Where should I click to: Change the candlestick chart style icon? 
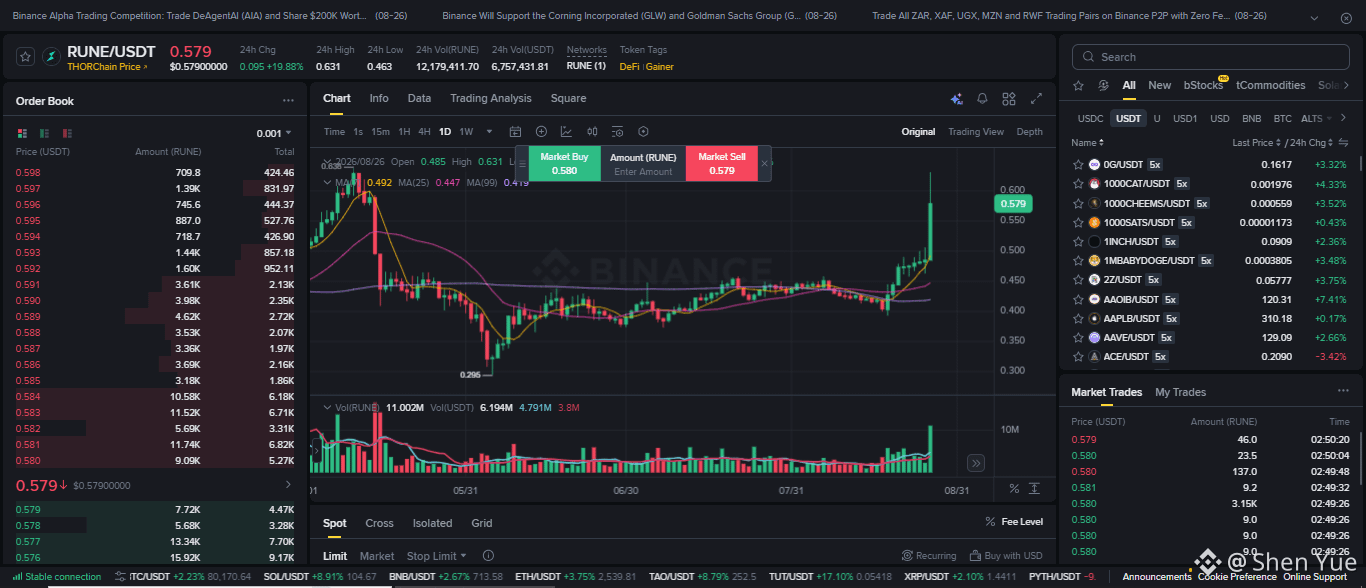(x=592, y=131)
